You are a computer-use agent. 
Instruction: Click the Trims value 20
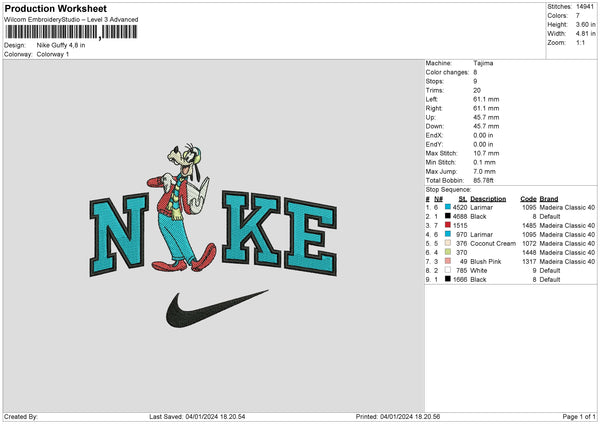pos(477,90)
